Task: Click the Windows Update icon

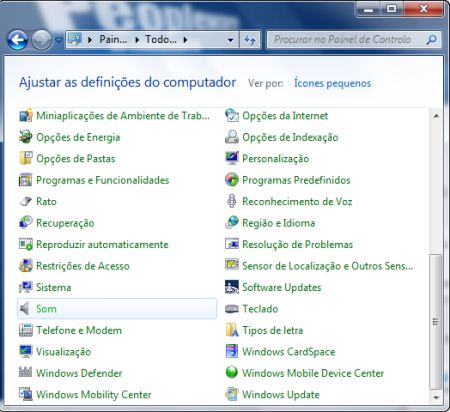Action: click(x=232, y=394)
